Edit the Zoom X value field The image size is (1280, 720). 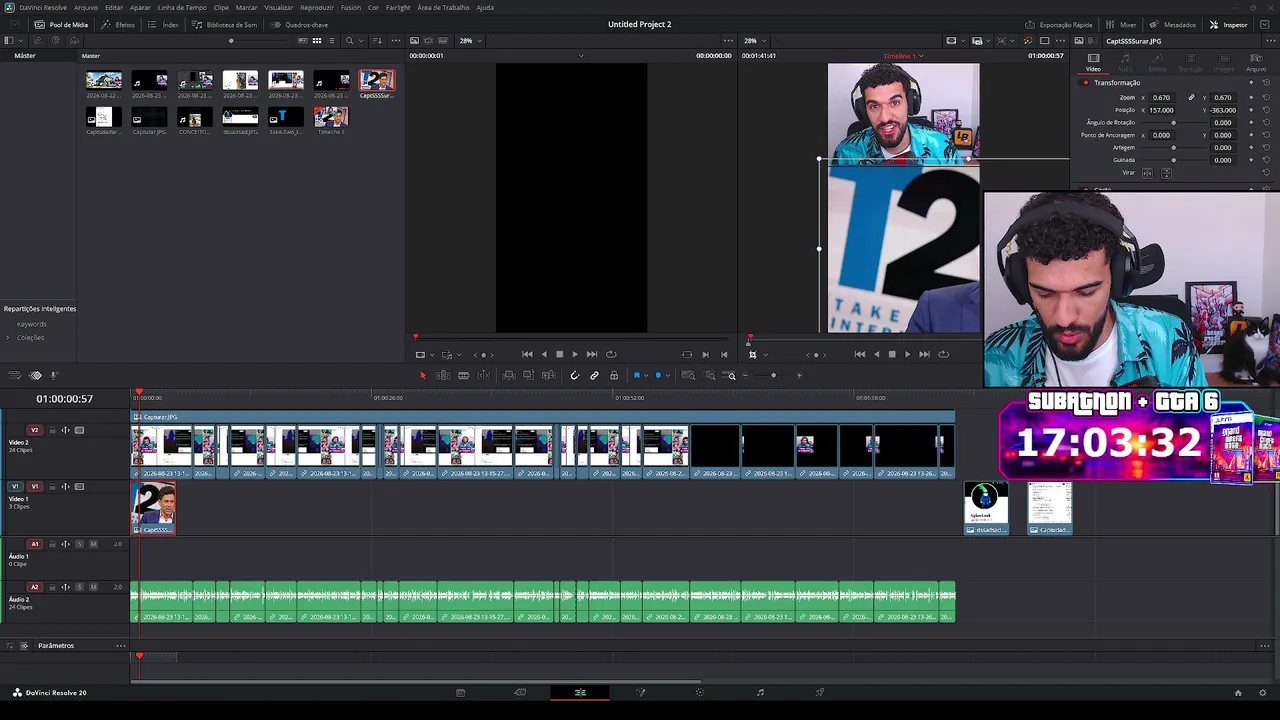1161,98
